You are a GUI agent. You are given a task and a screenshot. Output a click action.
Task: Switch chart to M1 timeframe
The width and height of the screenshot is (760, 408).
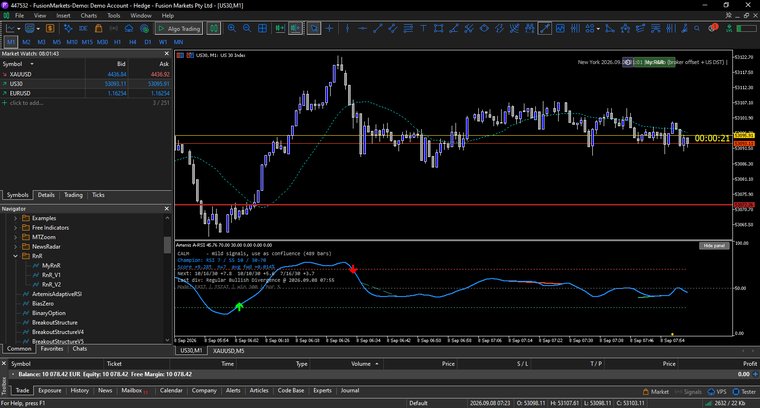point(11,42)
